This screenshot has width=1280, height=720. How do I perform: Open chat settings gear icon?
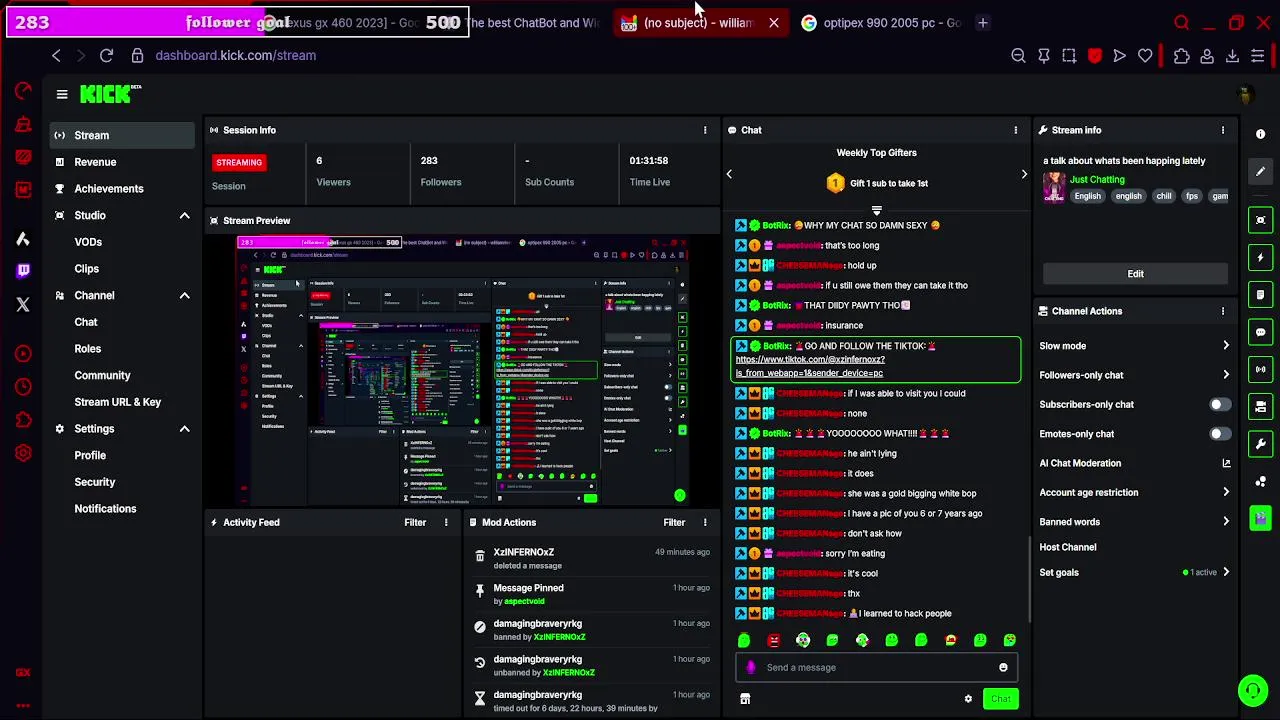[968, 699]
